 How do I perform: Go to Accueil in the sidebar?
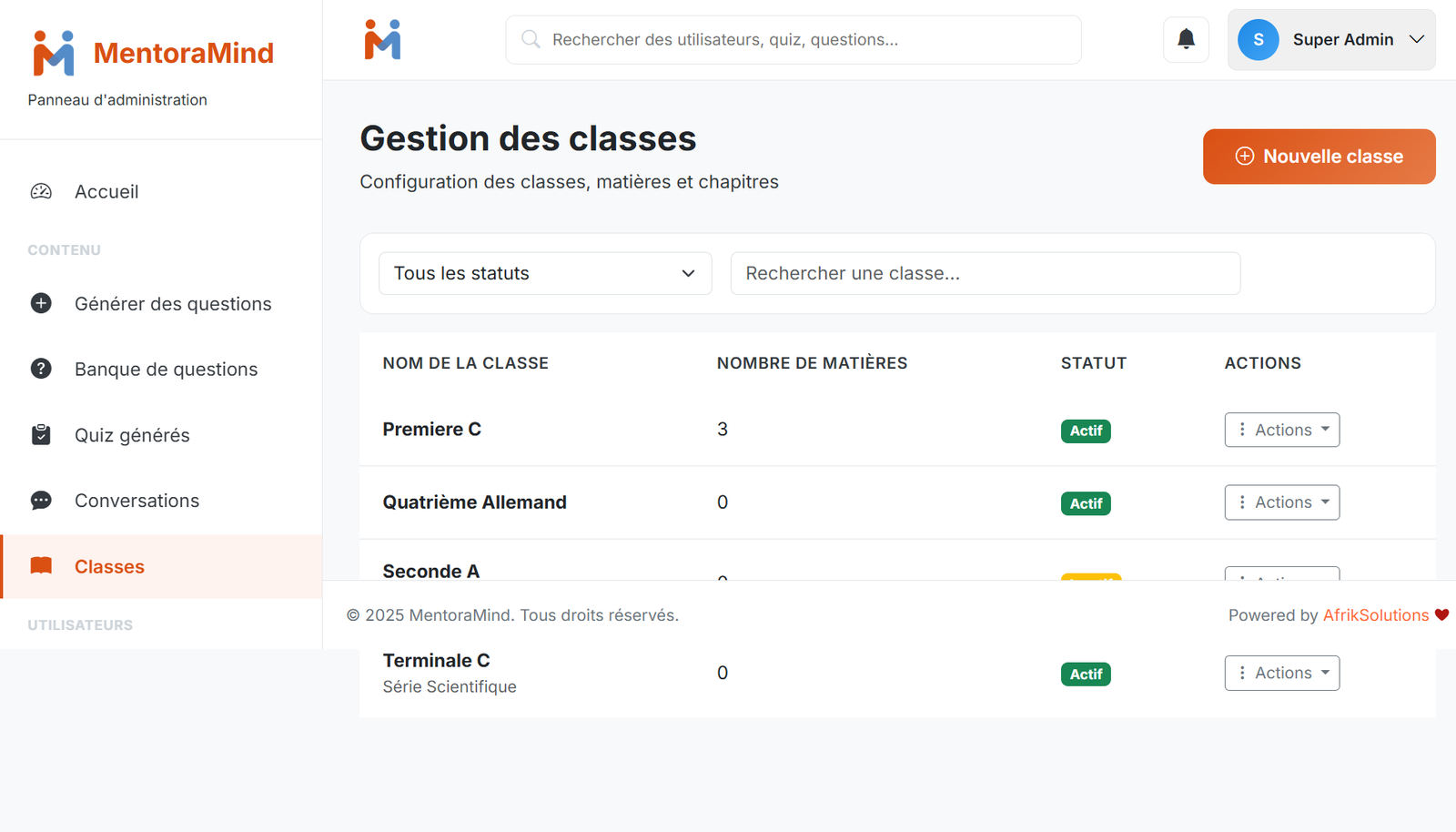[x=106, y=191]
